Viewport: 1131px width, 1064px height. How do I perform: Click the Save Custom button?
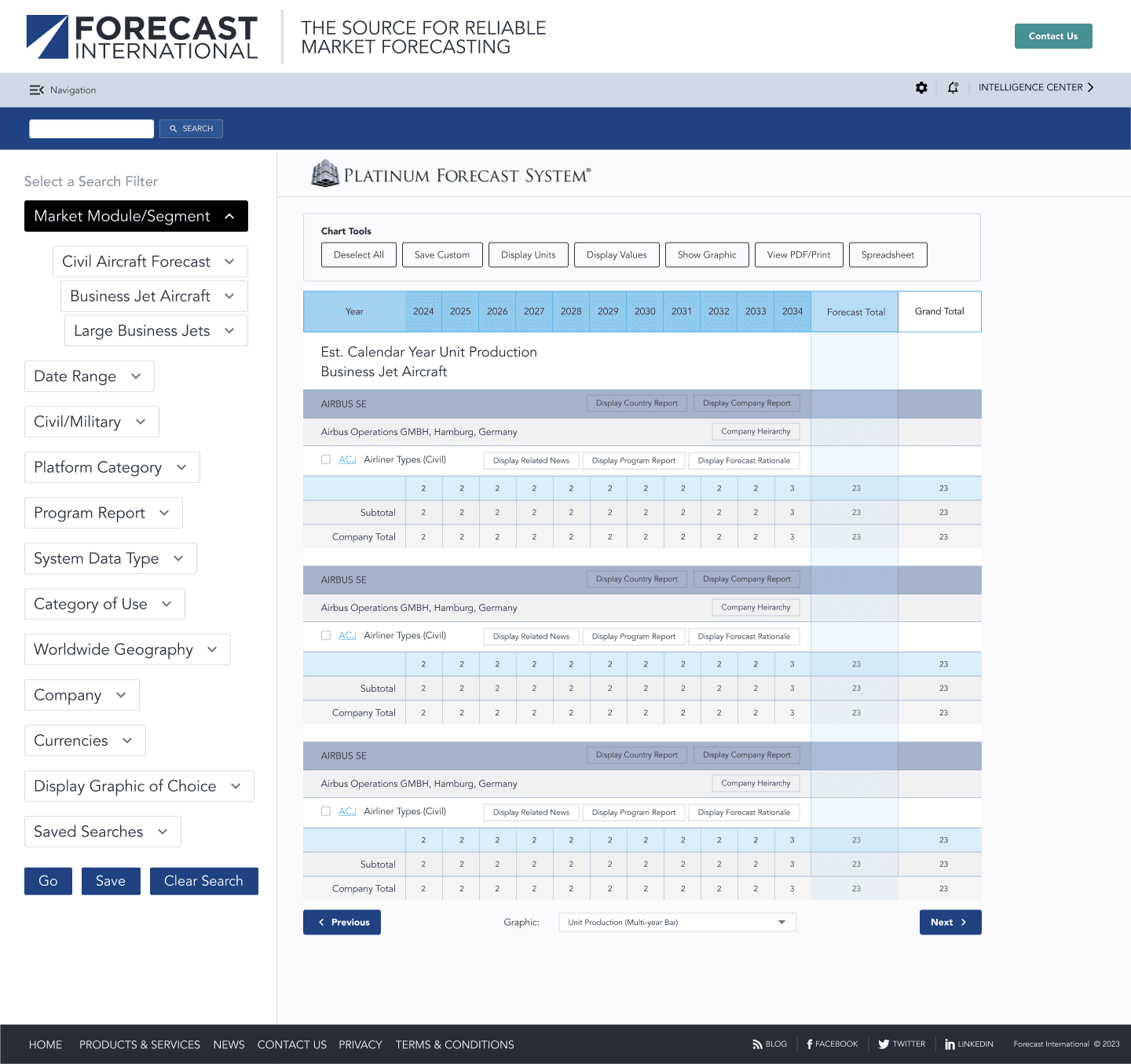point(442,255)
